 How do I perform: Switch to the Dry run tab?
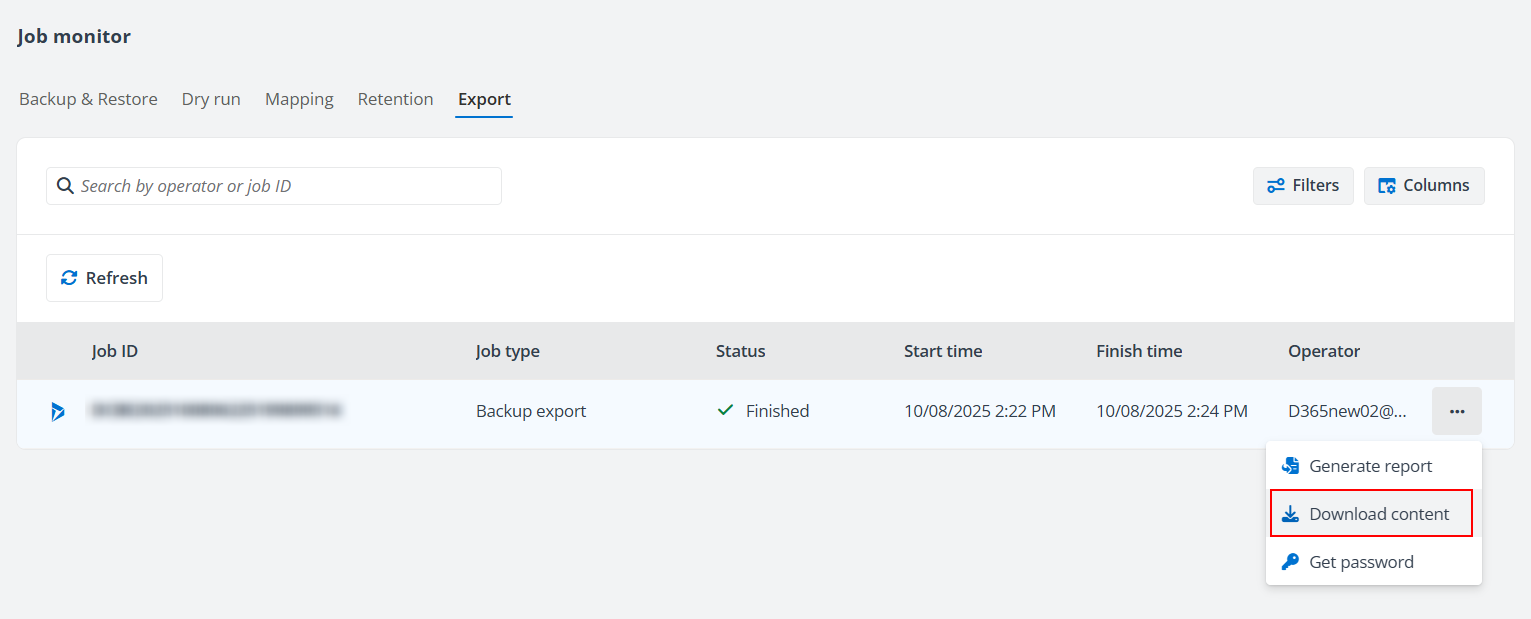pos(211,99)
